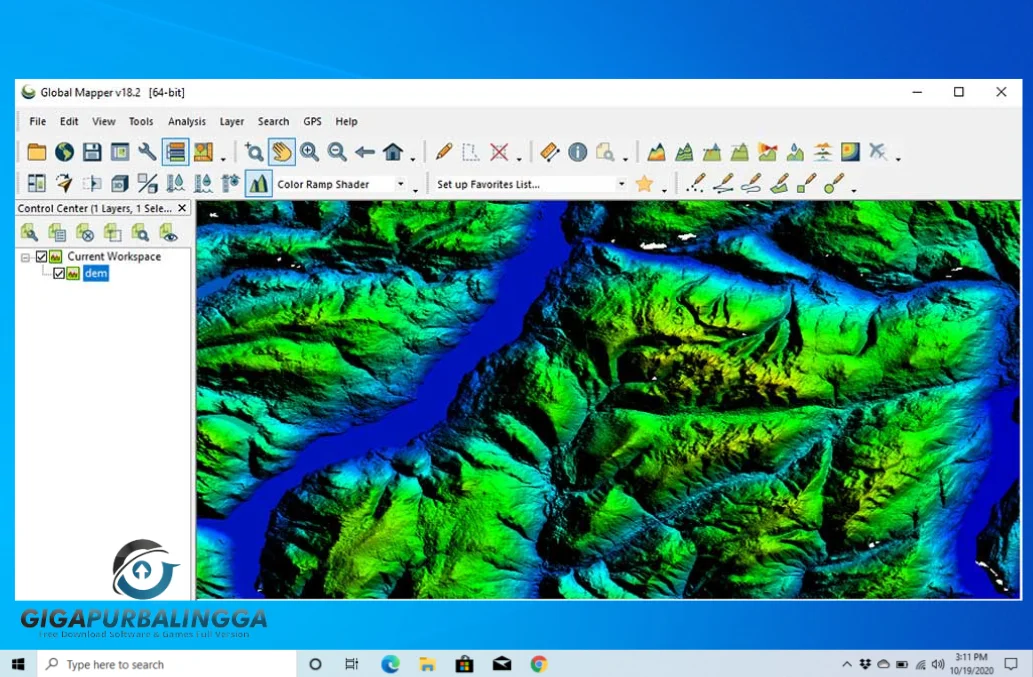Open the File menu
This screenshot has height=677, width=1033.
tap(38, 121)
